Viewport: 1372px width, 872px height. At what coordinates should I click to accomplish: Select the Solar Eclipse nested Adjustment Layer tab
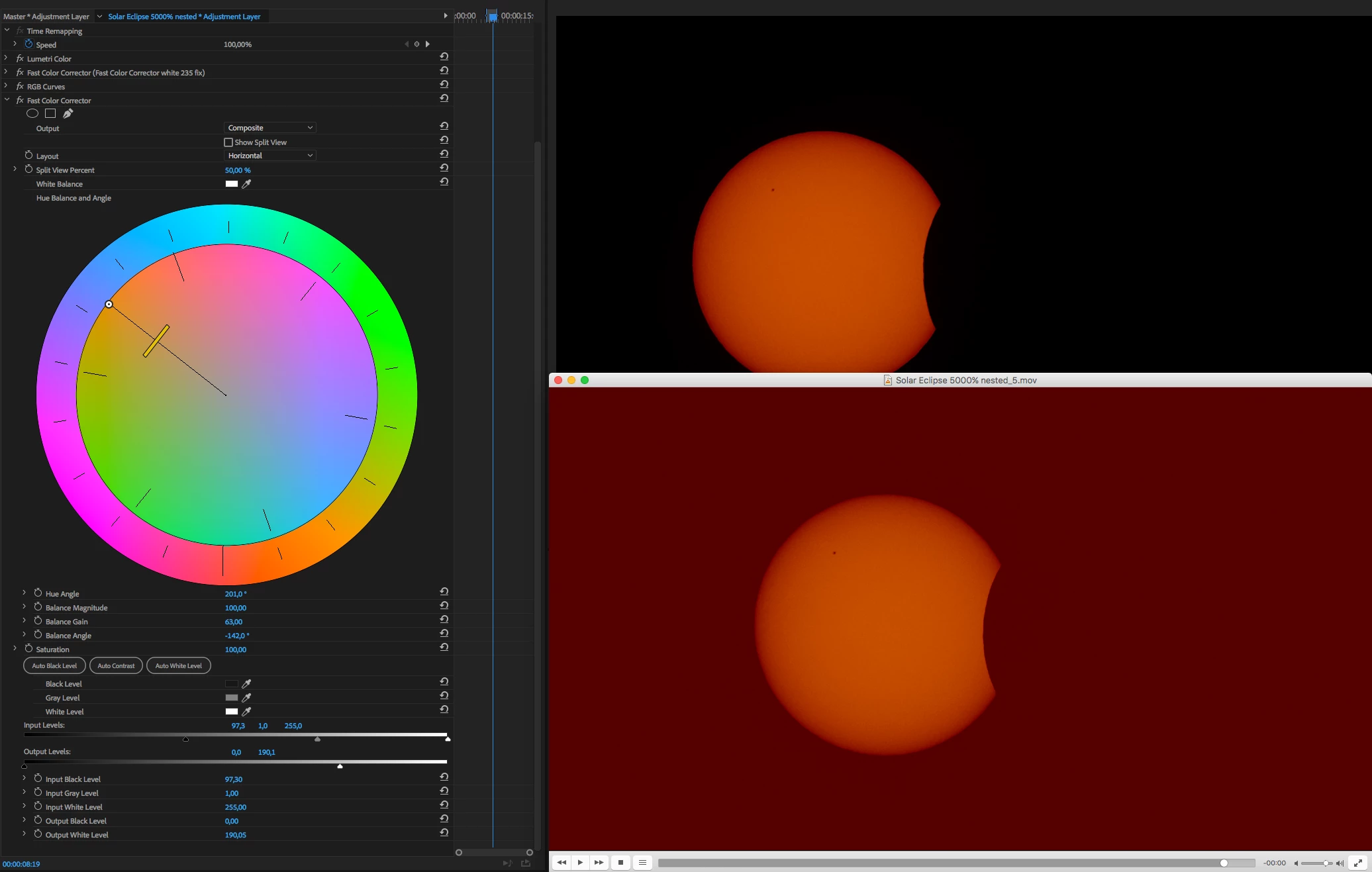[184, 17]
